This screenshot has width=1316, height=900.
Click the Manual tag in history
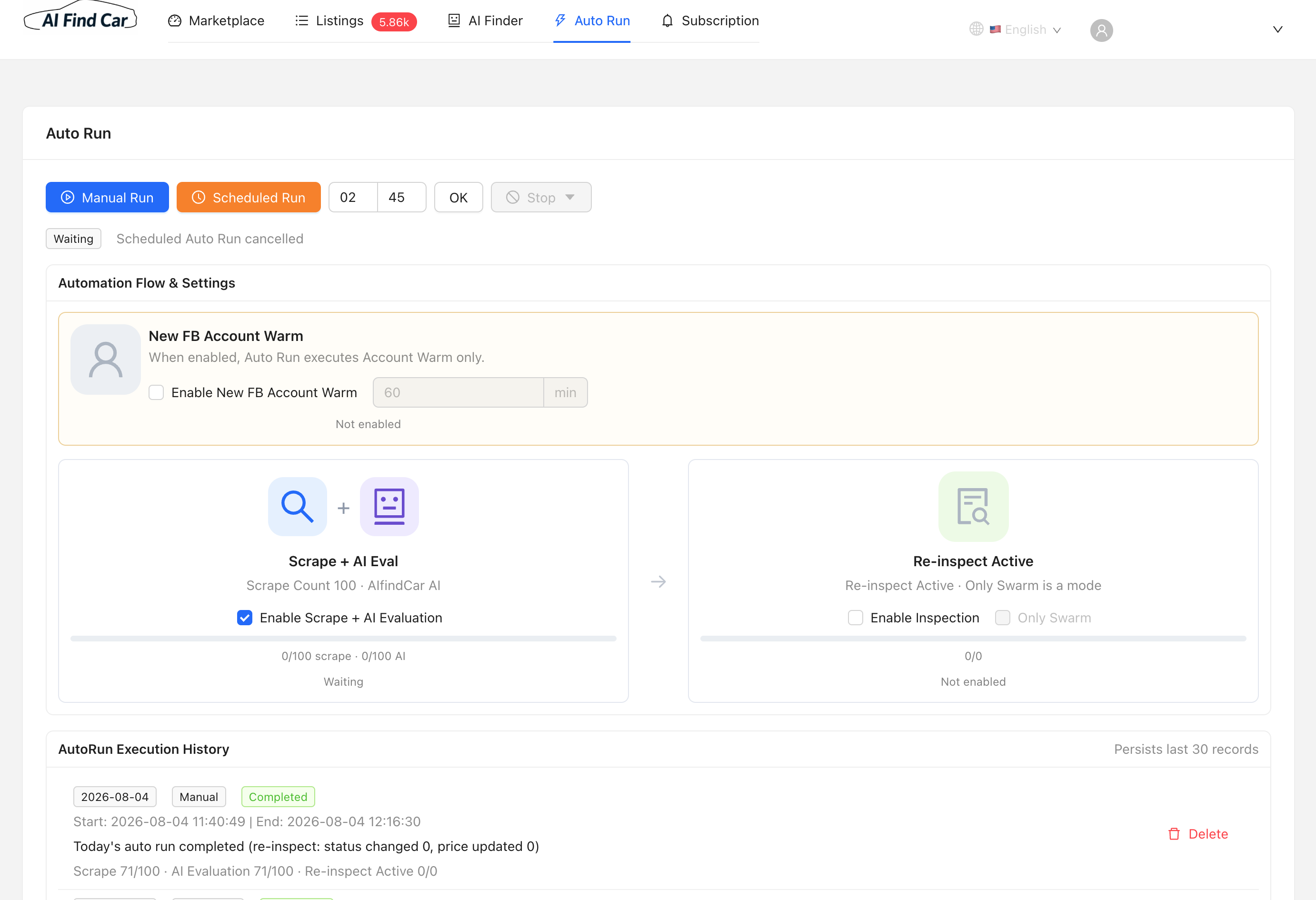pos(199,797)
